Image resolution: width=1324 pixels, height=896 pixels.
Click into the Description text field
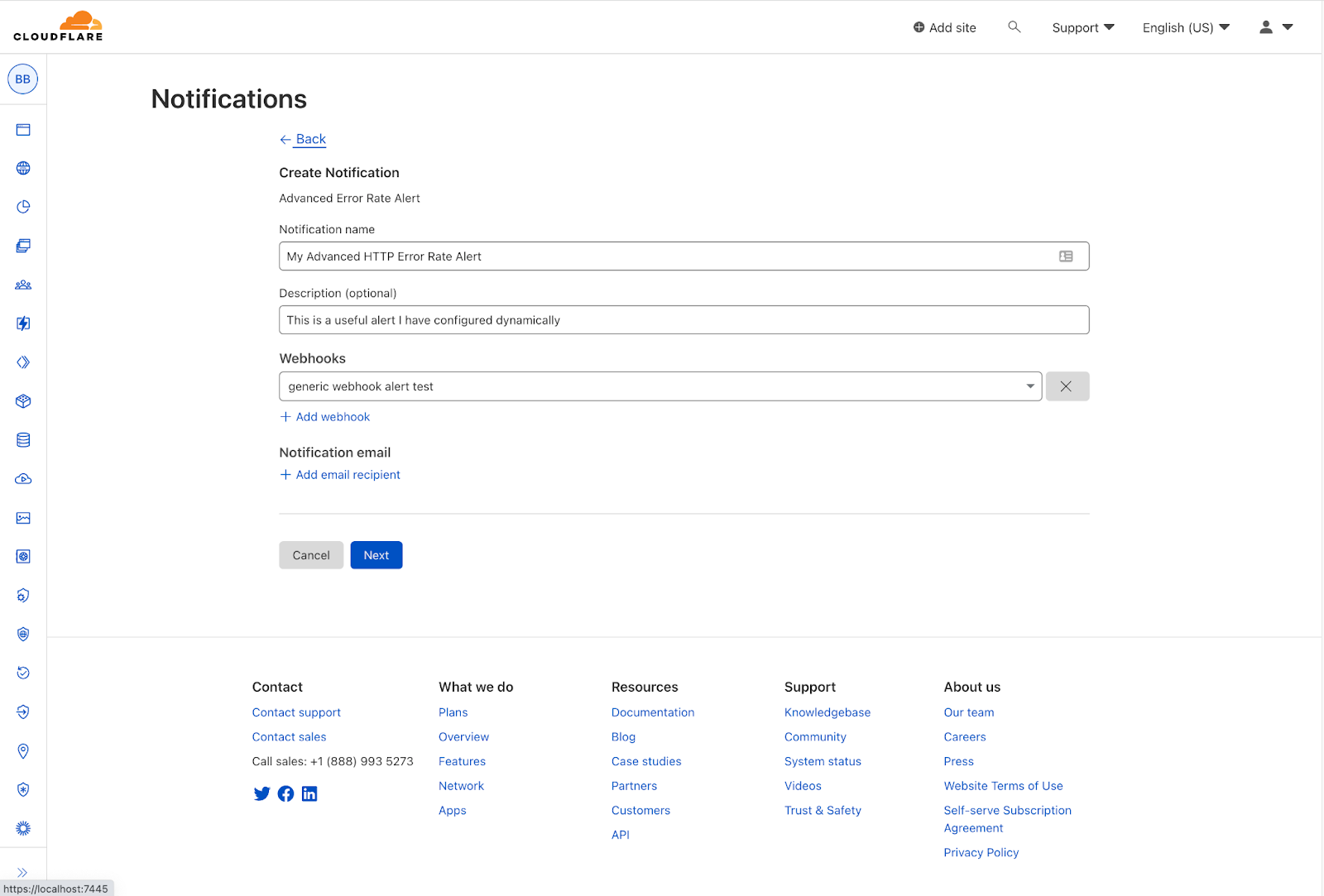[684, 320]
